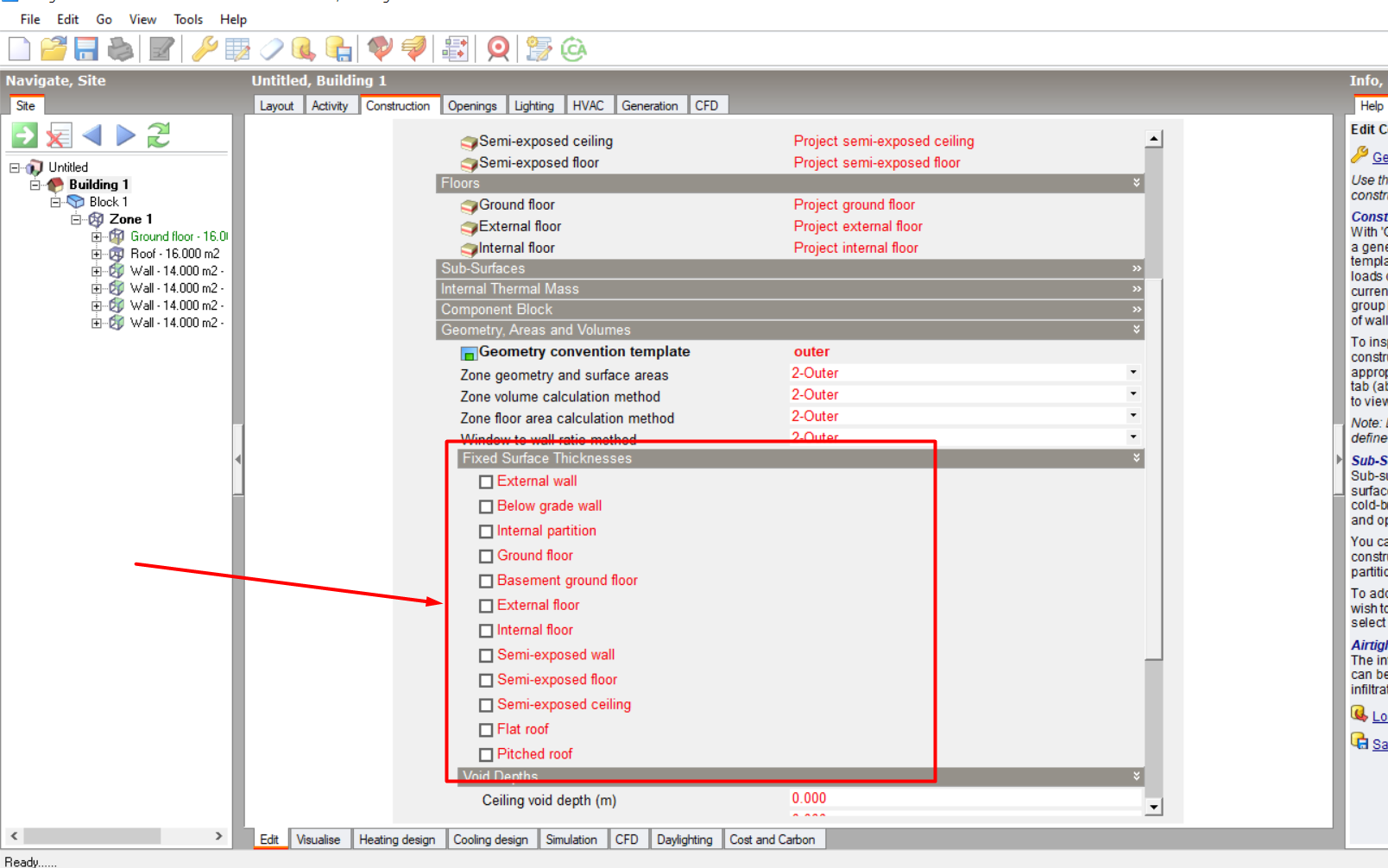Click the scroll down arrow of the construction panel
The image size is (1388, 868).
coord(1154,807)
